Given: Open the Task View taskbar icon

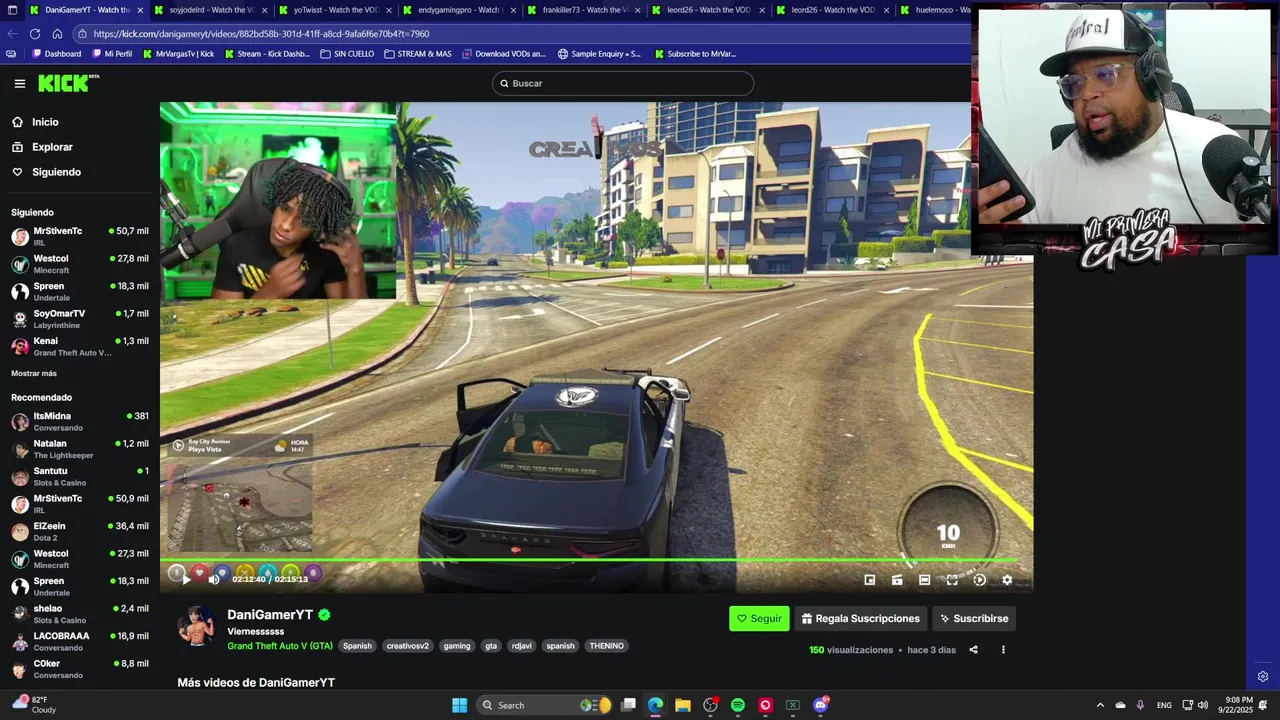Looking at the screenshot, I should click(628, 705).
